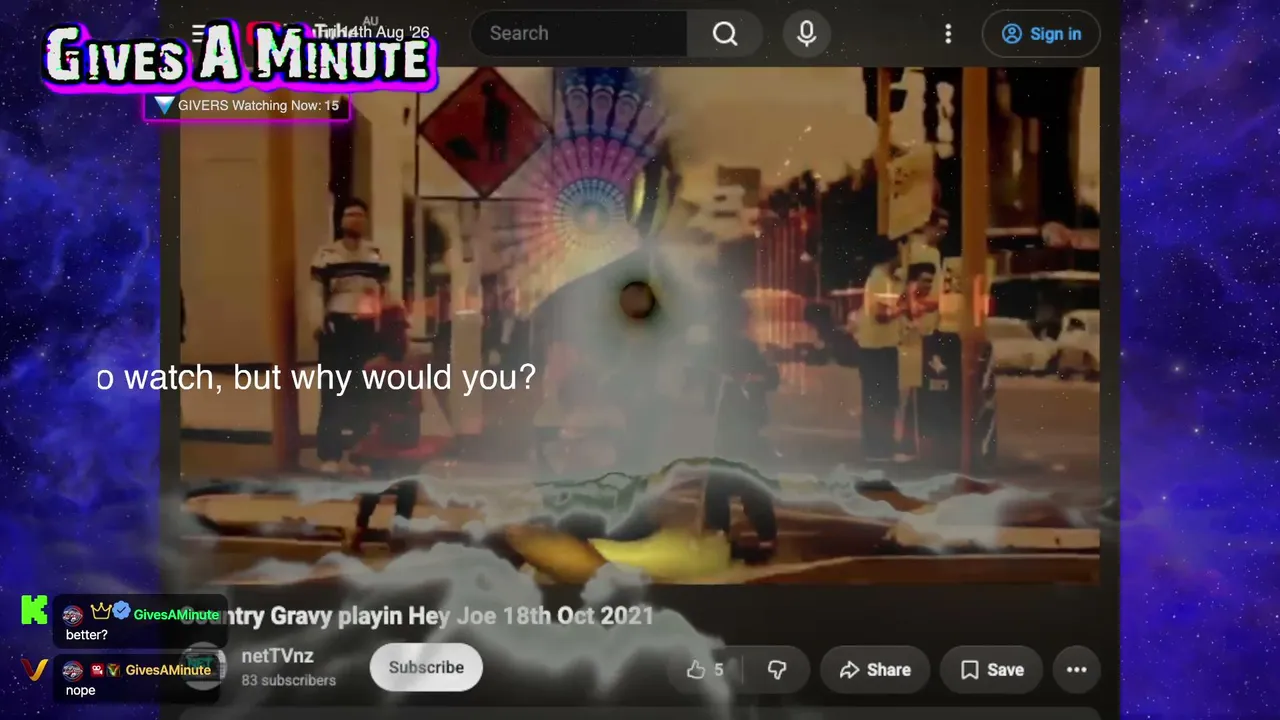1280x720 pixels.
Task: Click the Gives A Minute stream logo
Action: point(238,55)
